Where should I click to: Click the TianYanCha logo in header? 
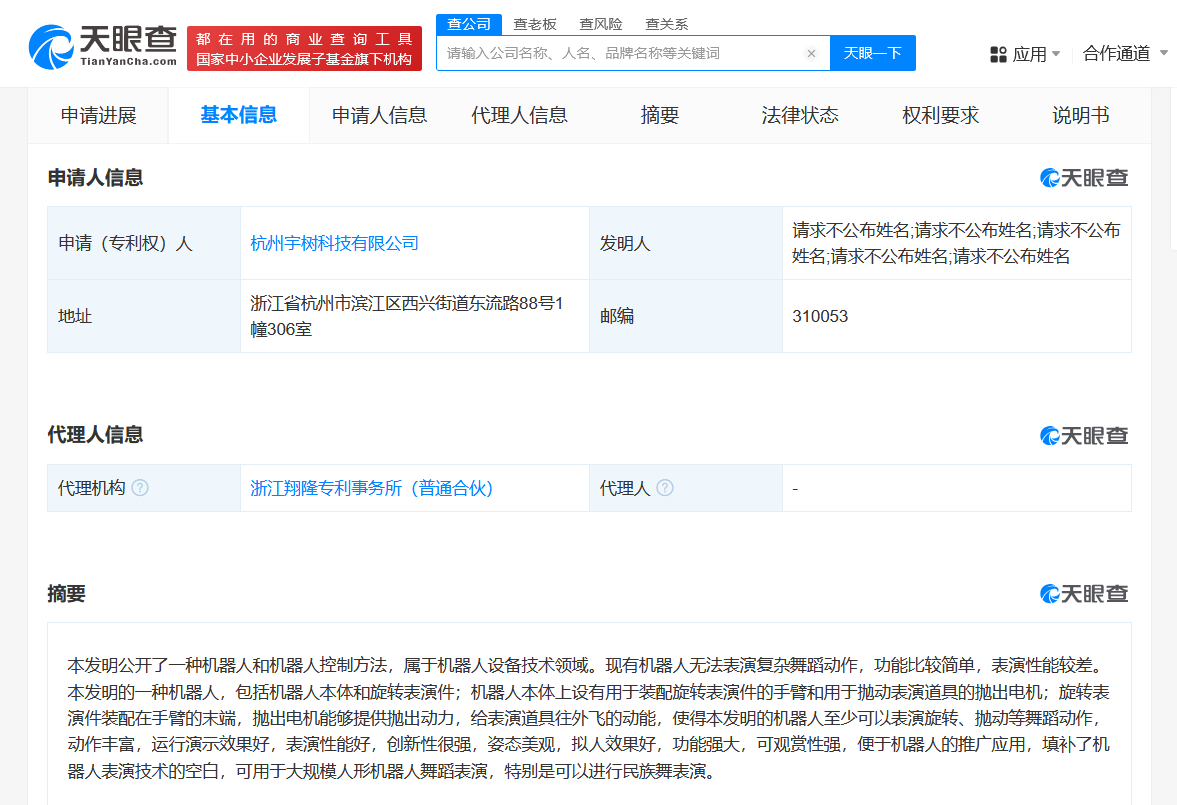click(x=102, y=46)
